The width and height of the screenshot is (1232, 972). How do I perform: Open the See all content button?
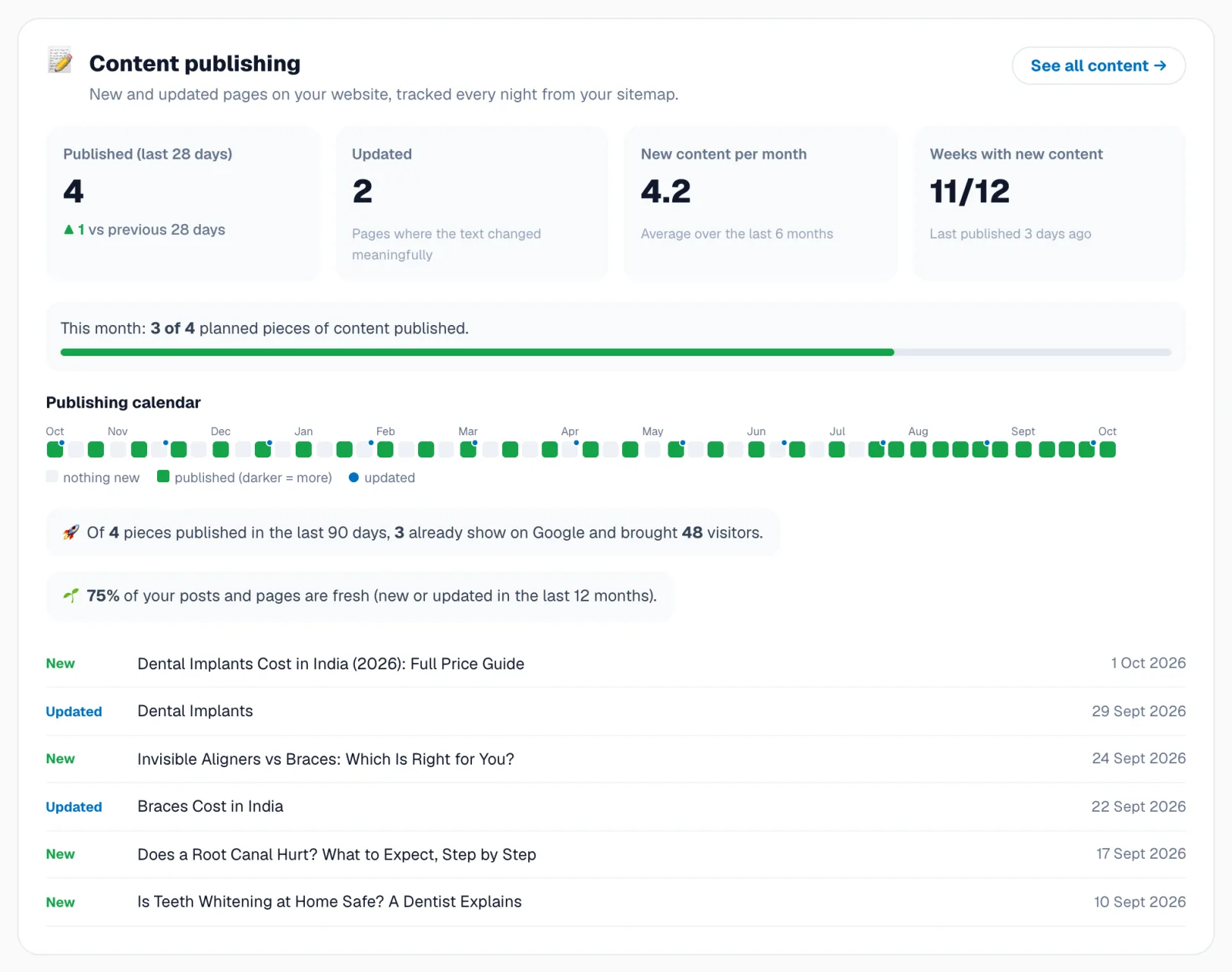[x=1098, y=66]
